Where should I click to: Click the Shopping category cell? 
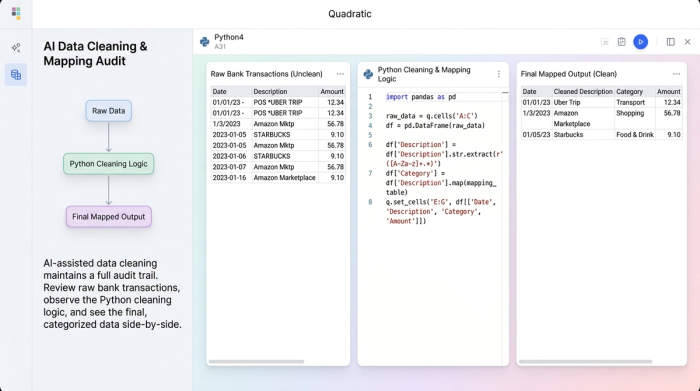634,118
